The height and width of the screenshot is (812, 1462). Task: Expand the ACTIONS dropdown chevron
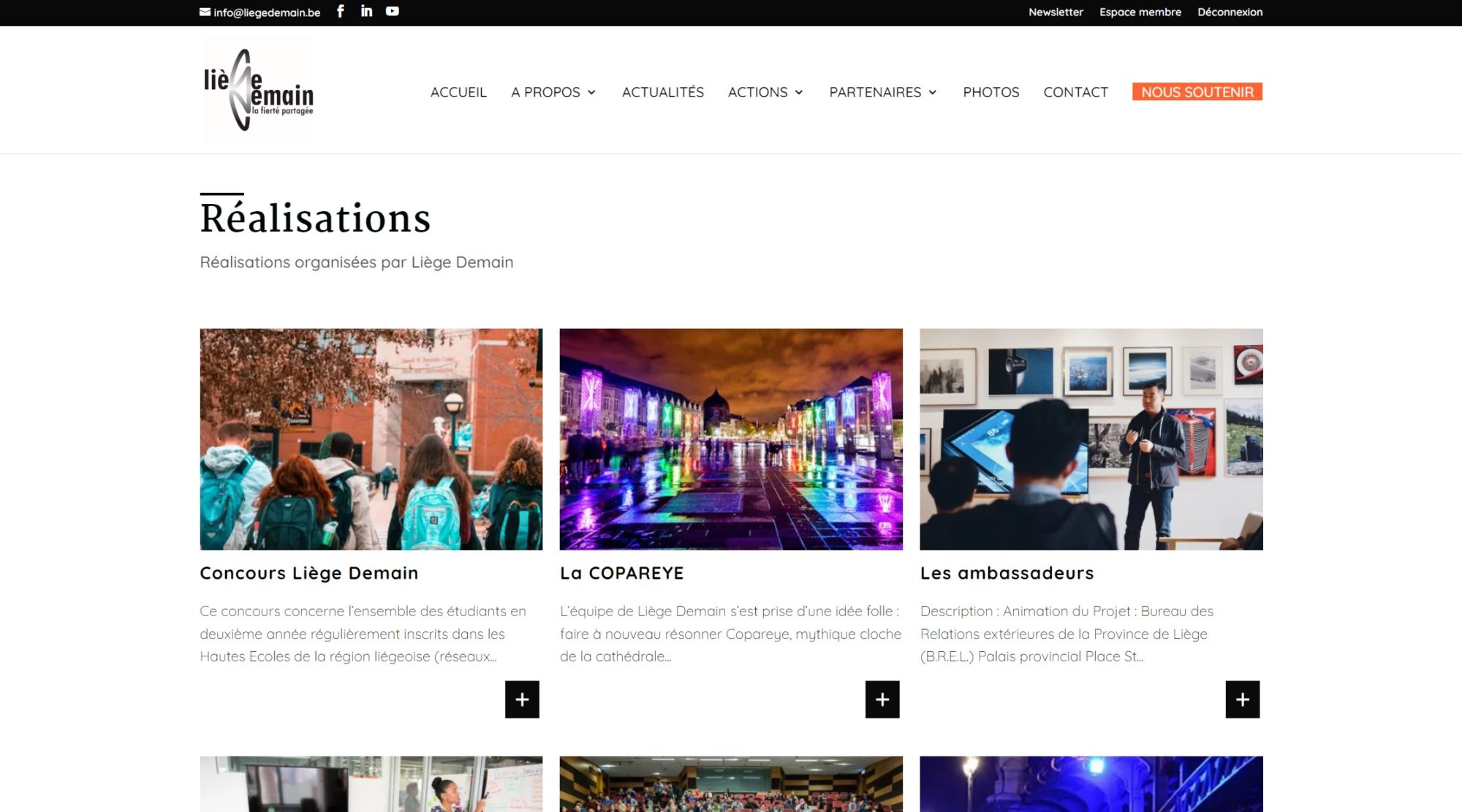click(799, 92)
